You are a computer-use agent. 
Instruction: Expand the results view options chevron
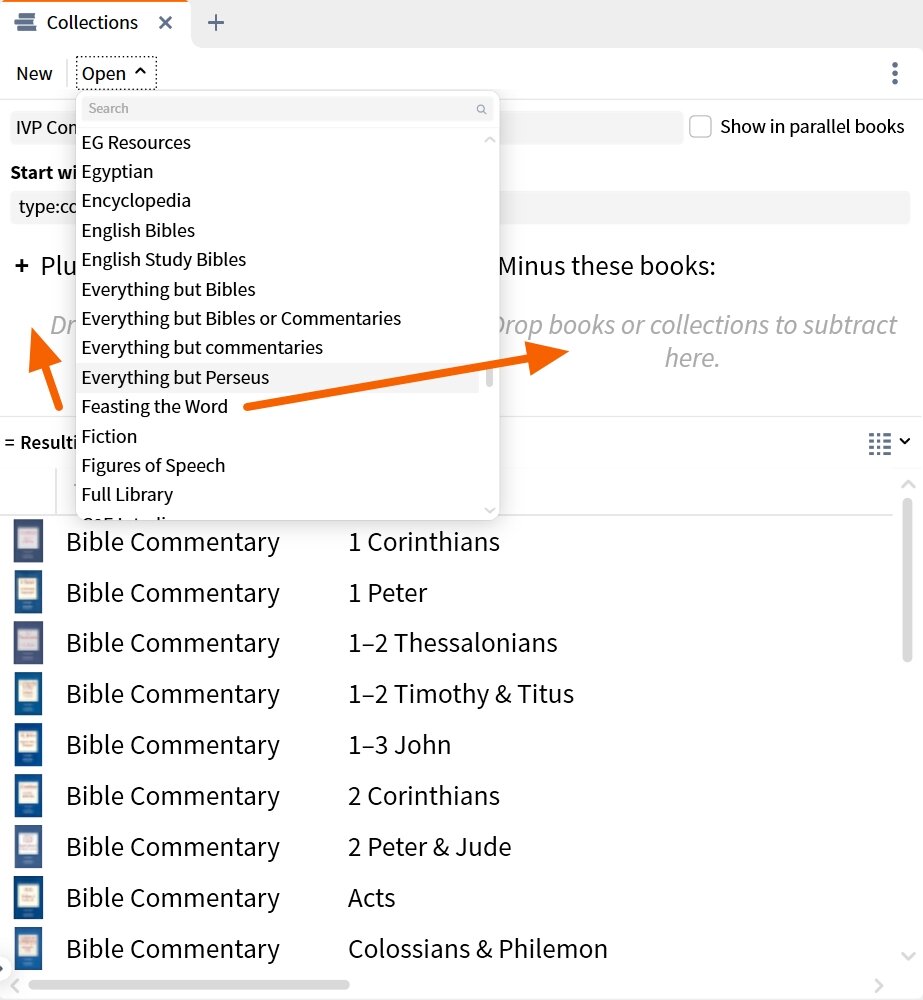pyautogui.click(x=905, y=441)
